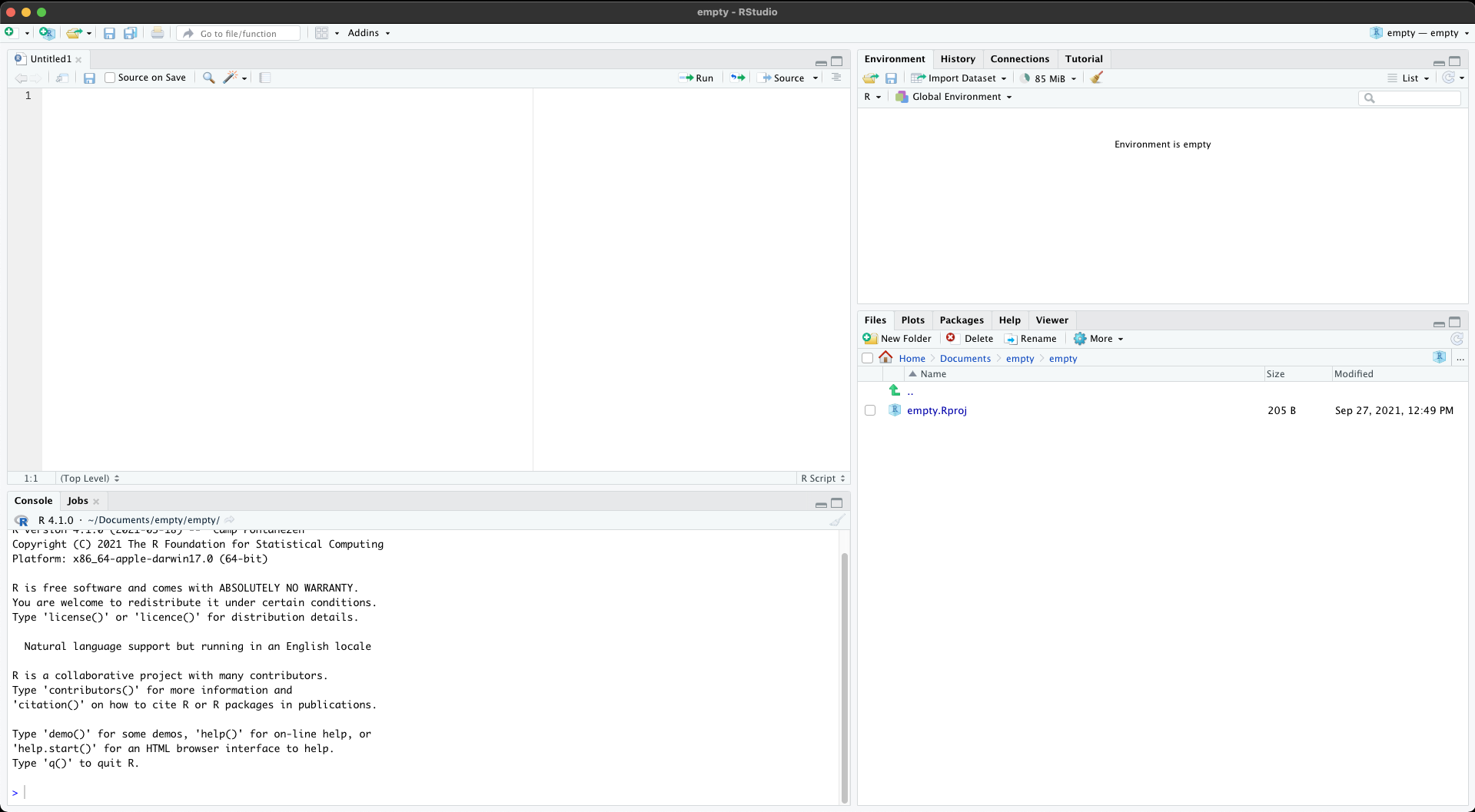Click the compile report notebook icon
Screen dimensions: 1475x812
coord(265,78)
